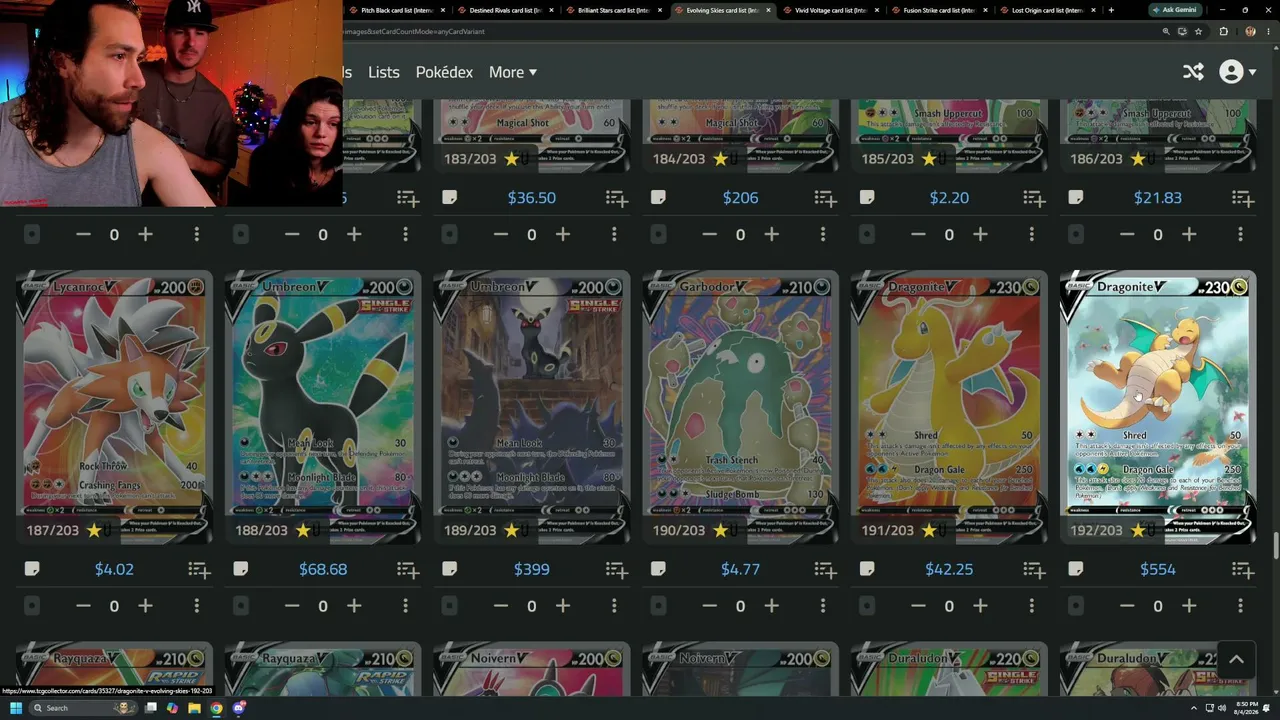Image resolution: width=1280 pixels, height=720 pixels.
Task: Open Discord from the taskbar
Action: pyautogui.click(x=239, y=708)
